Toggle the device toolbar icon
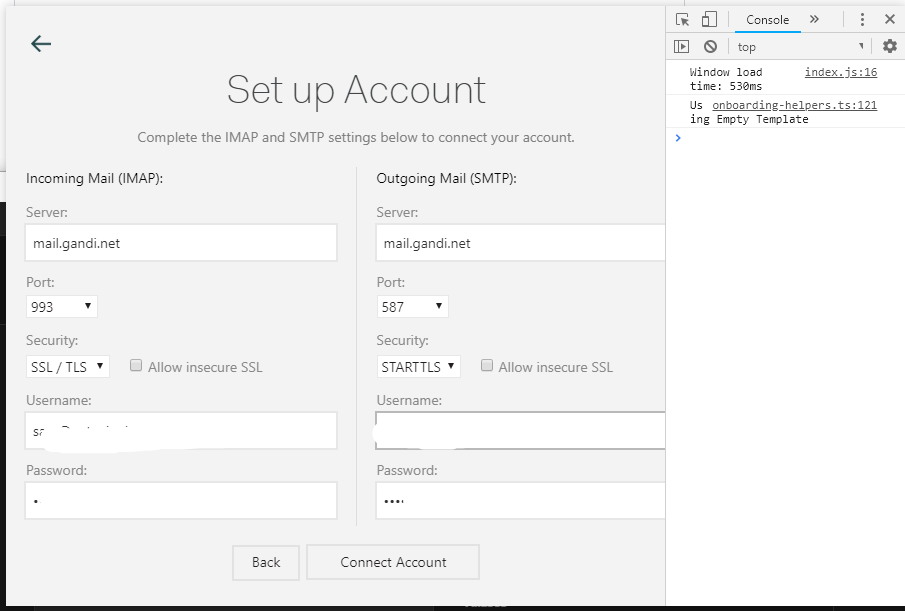The image size is (905, 611). click(709, 20)
